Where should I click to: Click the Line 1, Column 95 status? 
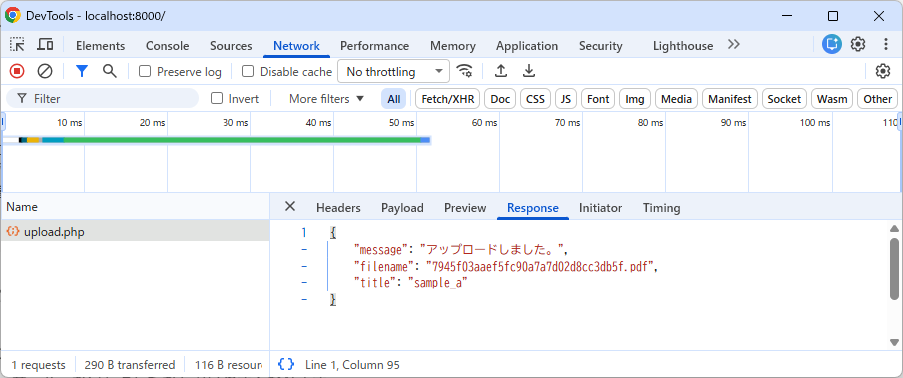click(x=352, y=365)
